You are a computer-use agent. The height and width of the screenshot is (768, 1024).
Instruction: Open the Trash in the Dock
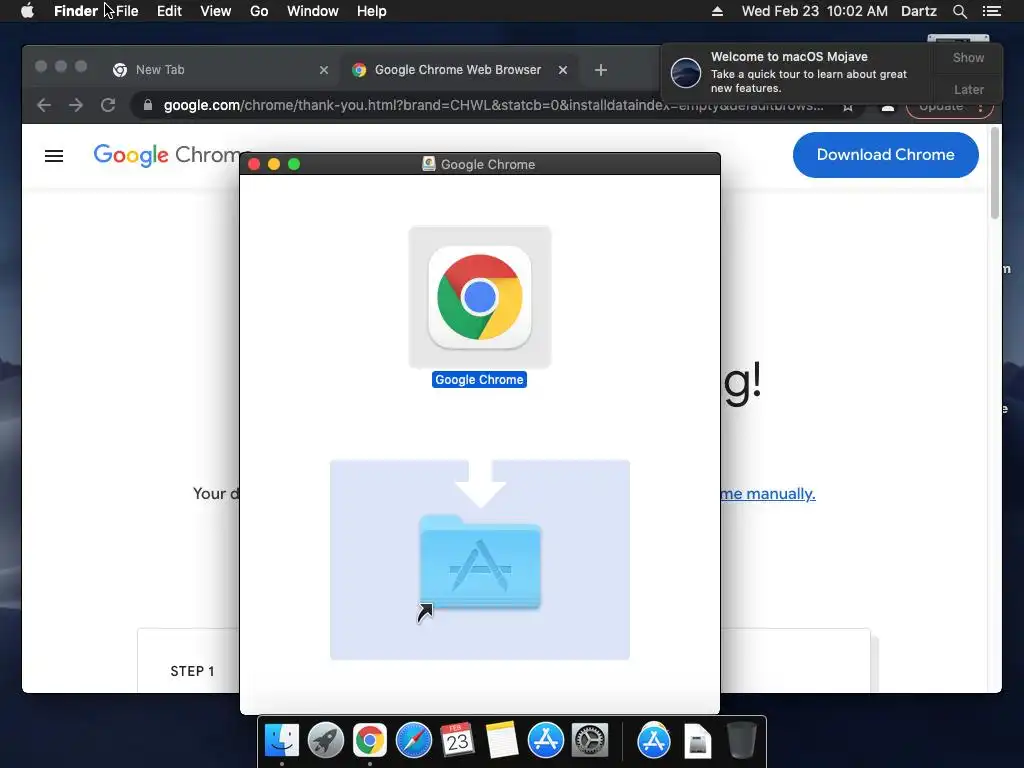point(742,741)
